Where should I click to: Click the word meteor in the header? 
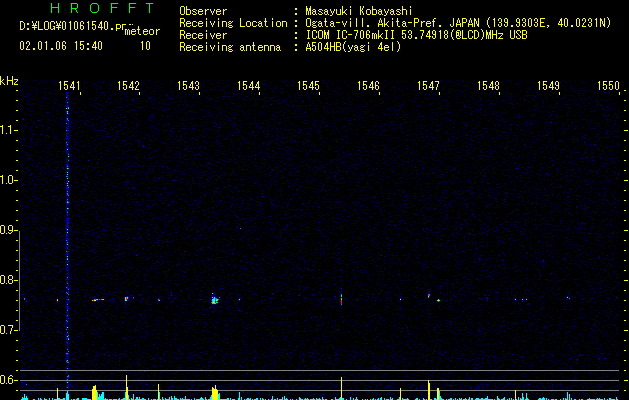pos(142,31)
